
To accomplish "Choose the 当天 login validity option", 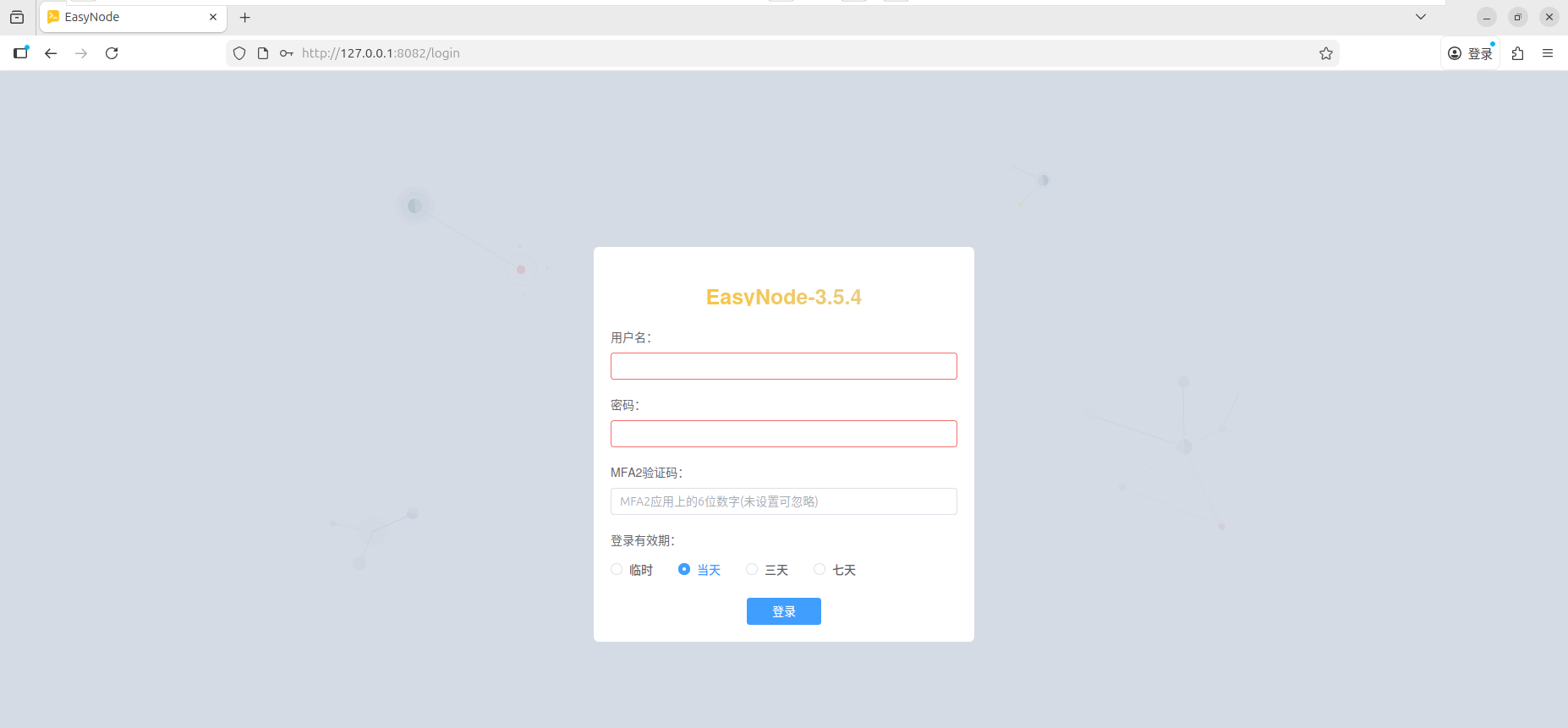I will pos(684,570).
